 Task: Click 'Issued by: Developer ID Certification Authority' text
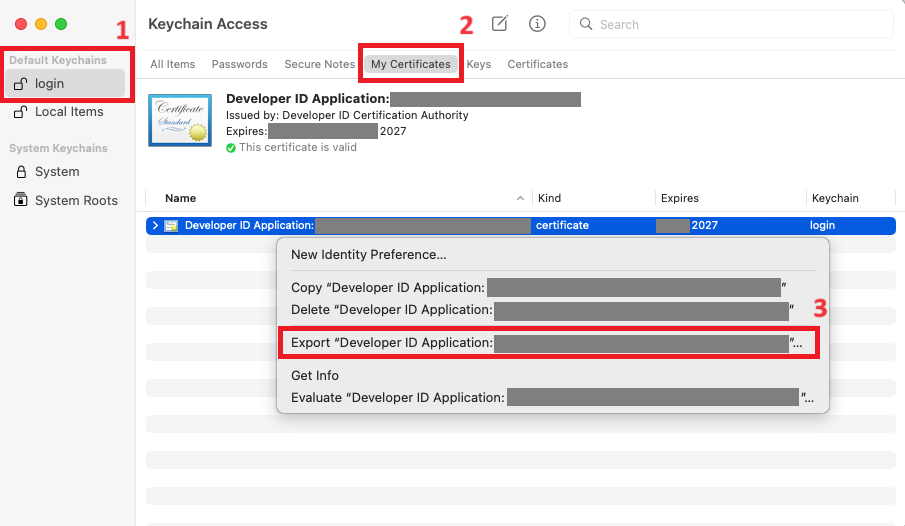347,115
